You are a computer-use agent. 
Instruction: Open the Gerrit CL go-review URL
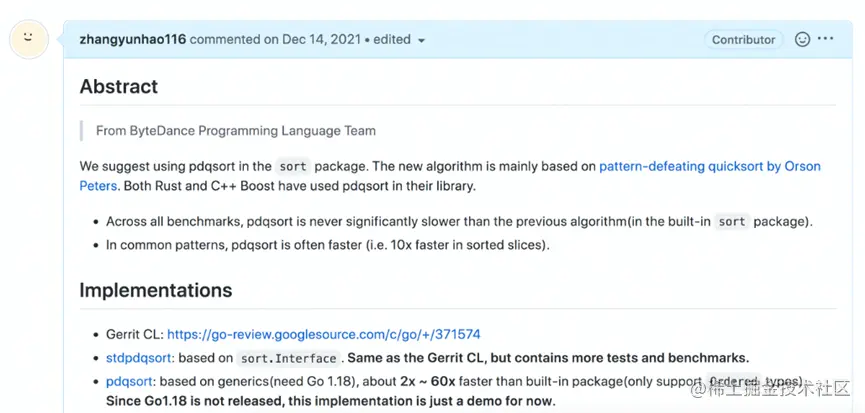(323, 334)
